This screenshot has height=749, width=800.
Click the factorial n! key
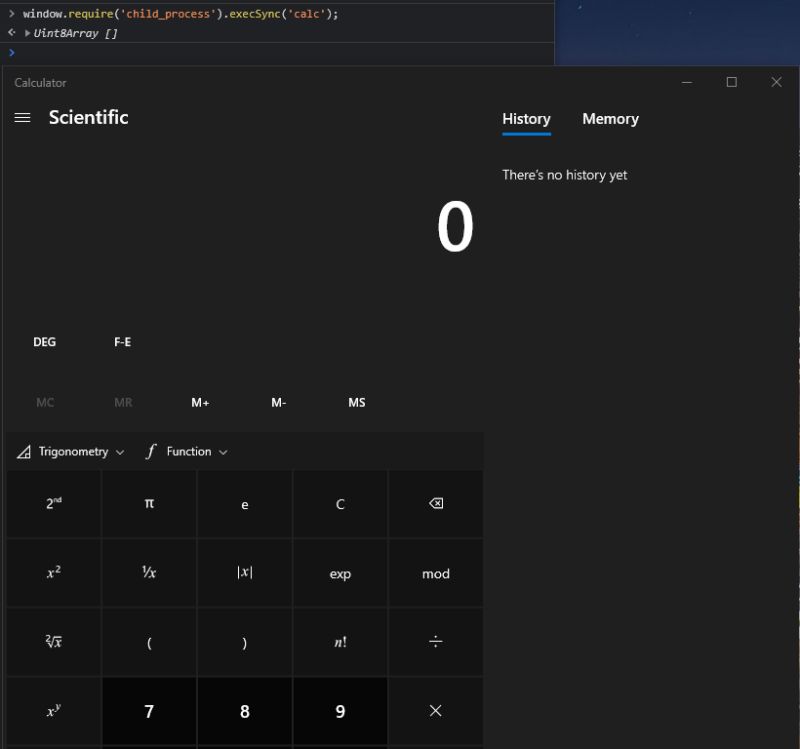(340, 642)
